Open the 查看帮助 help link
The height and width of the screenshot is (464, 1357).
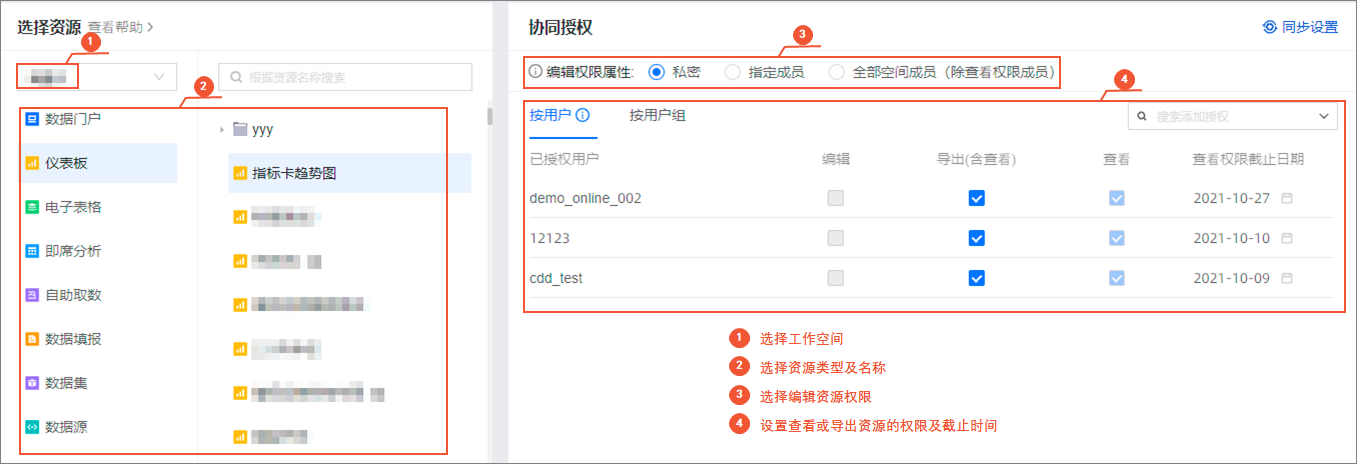(x=115, y=28)
